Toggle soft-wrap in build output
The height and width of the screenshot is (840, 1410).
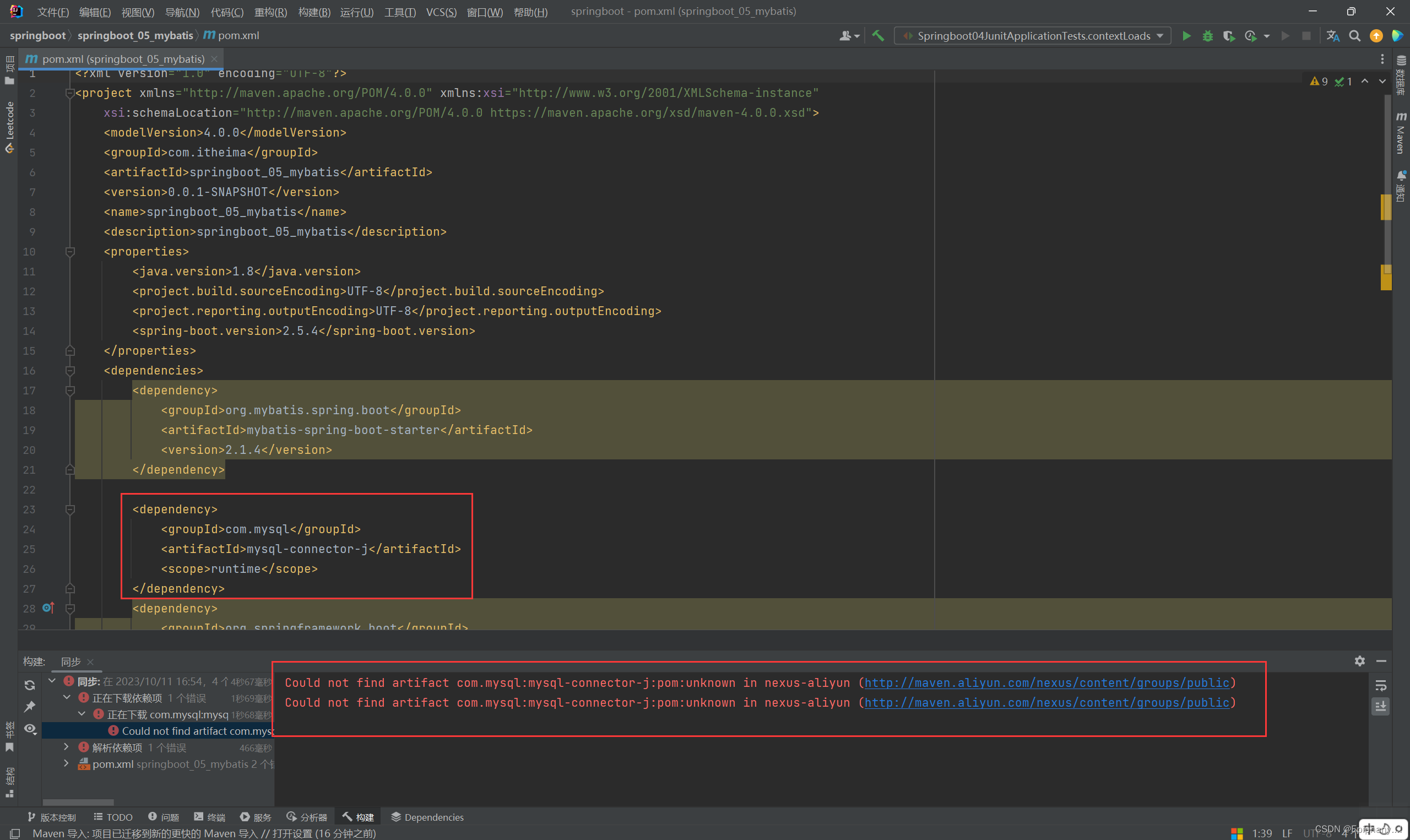tap(1381, 685)
